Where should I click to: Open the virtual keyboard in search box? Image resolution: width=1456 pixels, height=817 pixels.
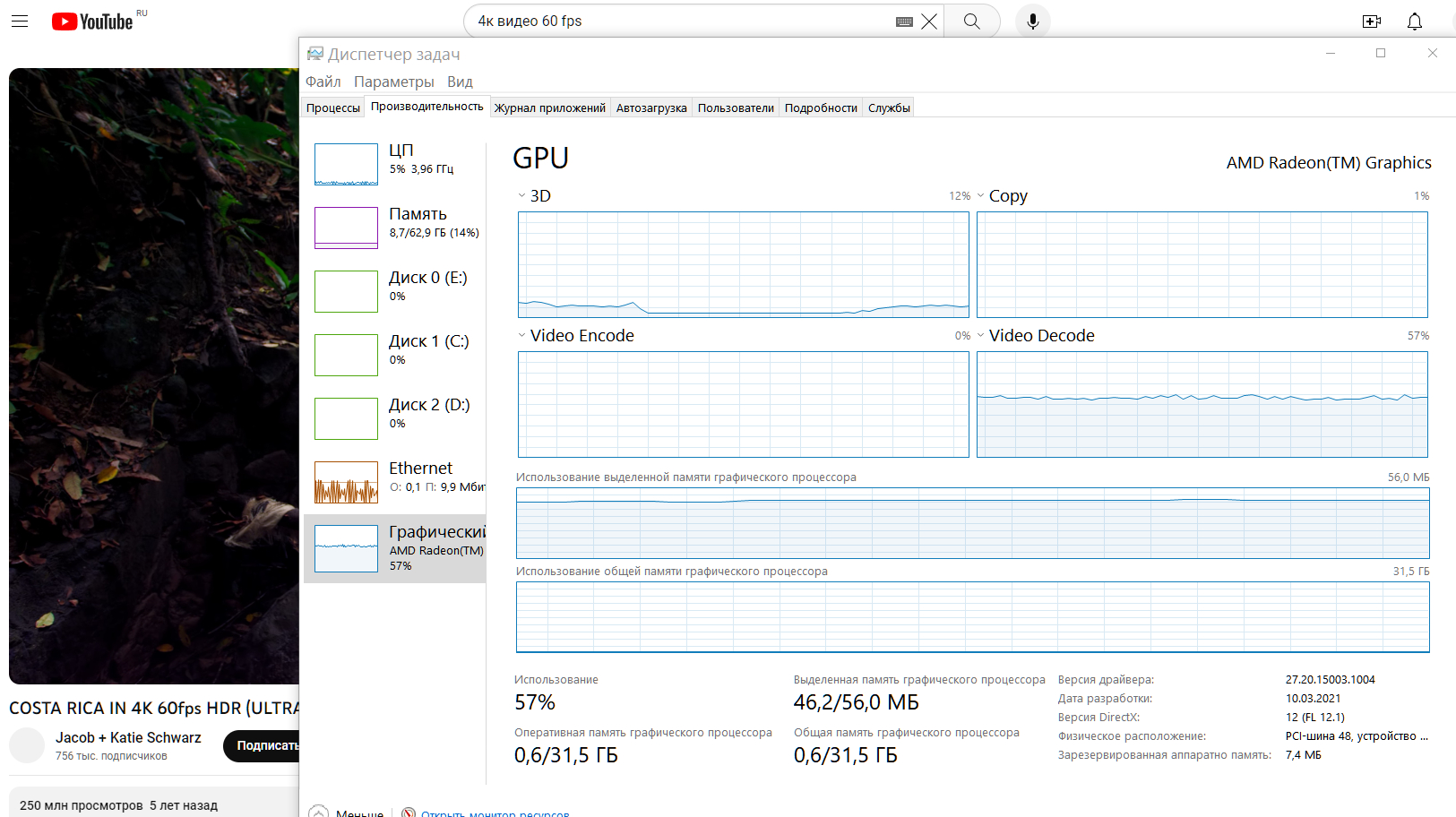904,21
